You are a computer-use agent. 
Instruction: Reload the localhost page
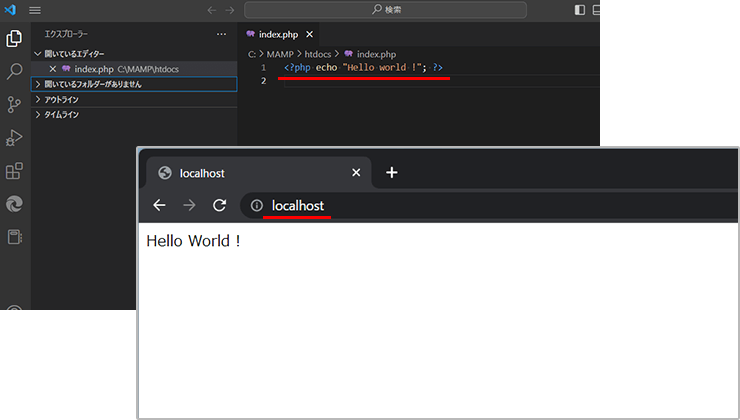click(x=219, y=205)
